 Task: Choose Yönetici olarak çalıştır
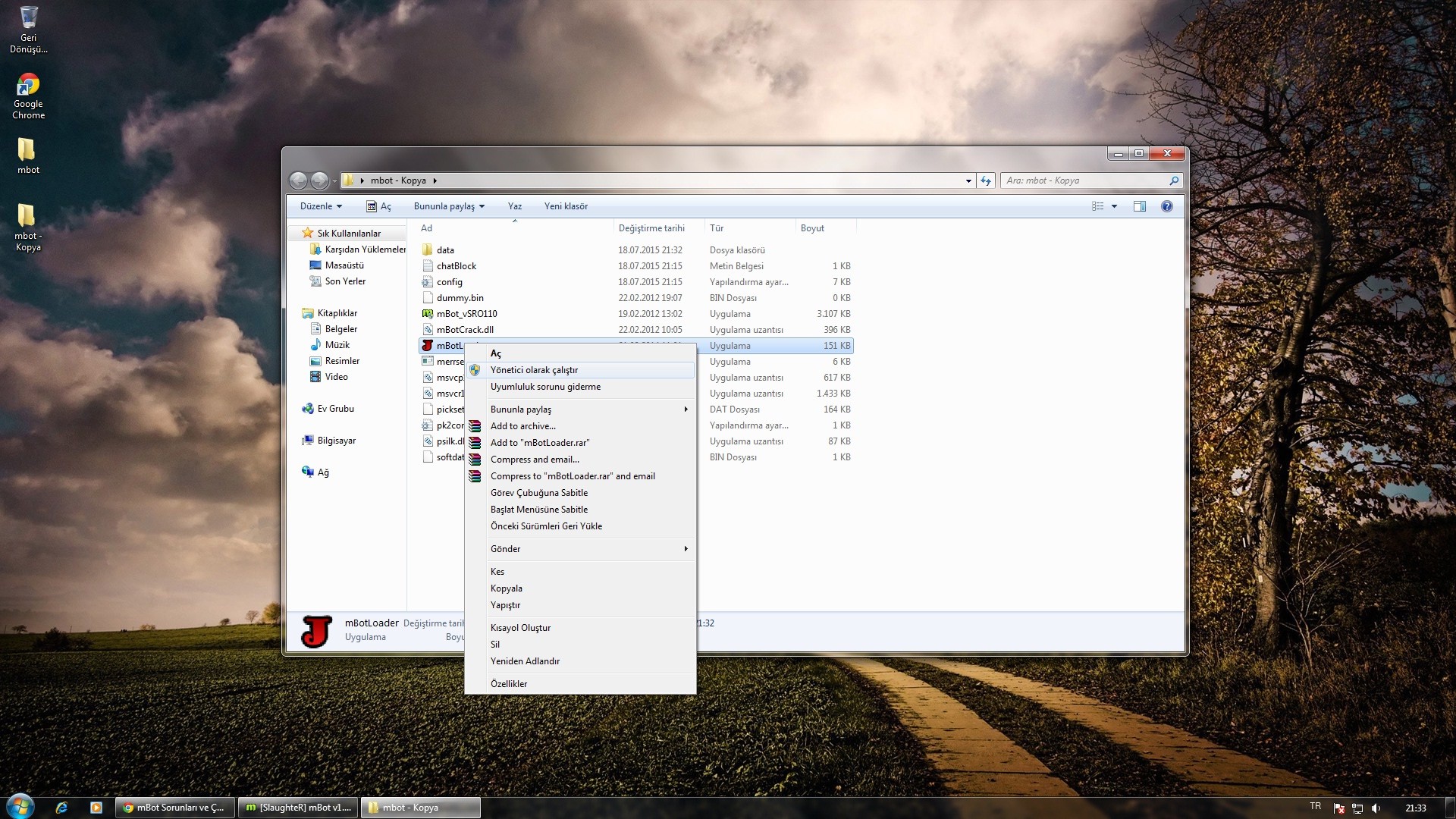click(581, 370)
